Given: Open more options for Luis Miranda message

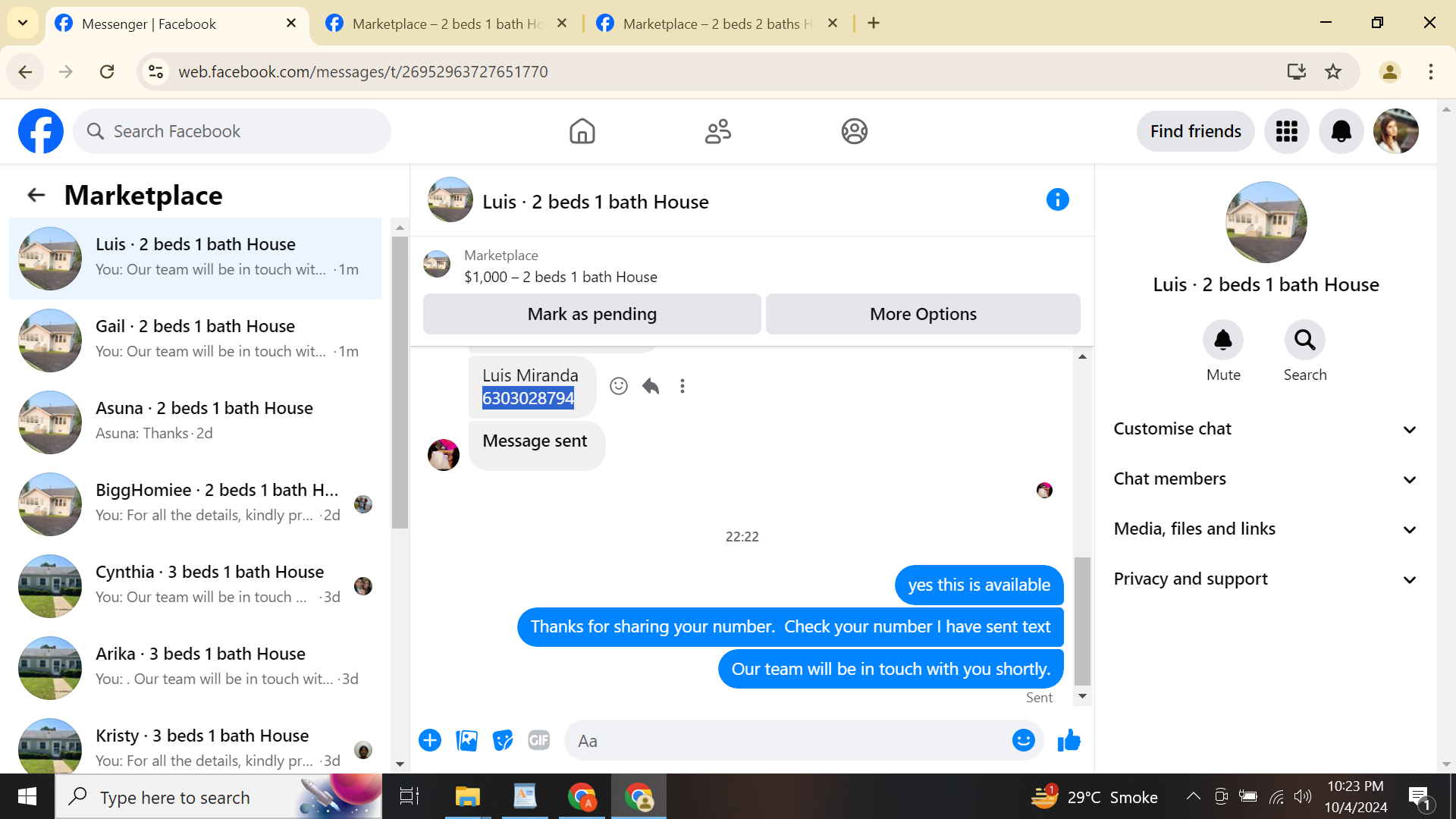Looking at the screenshot, I should [x=682, y=386].
